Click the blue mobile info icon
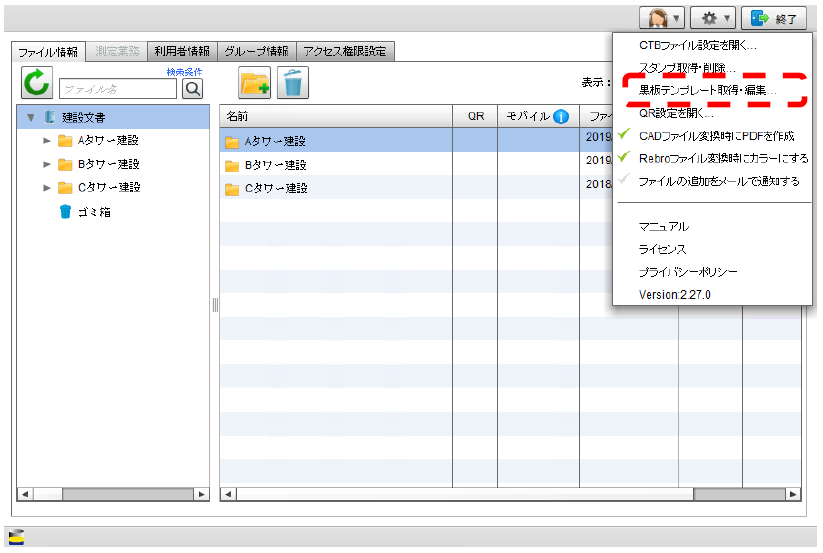 point(561,117)
